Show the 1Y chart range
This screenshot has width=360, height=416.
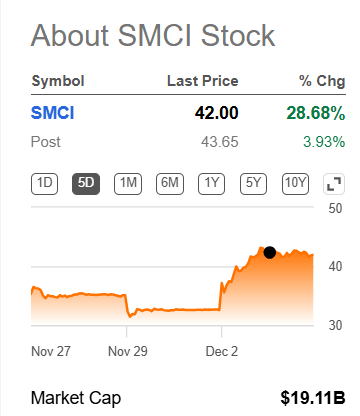coord(212,184)
